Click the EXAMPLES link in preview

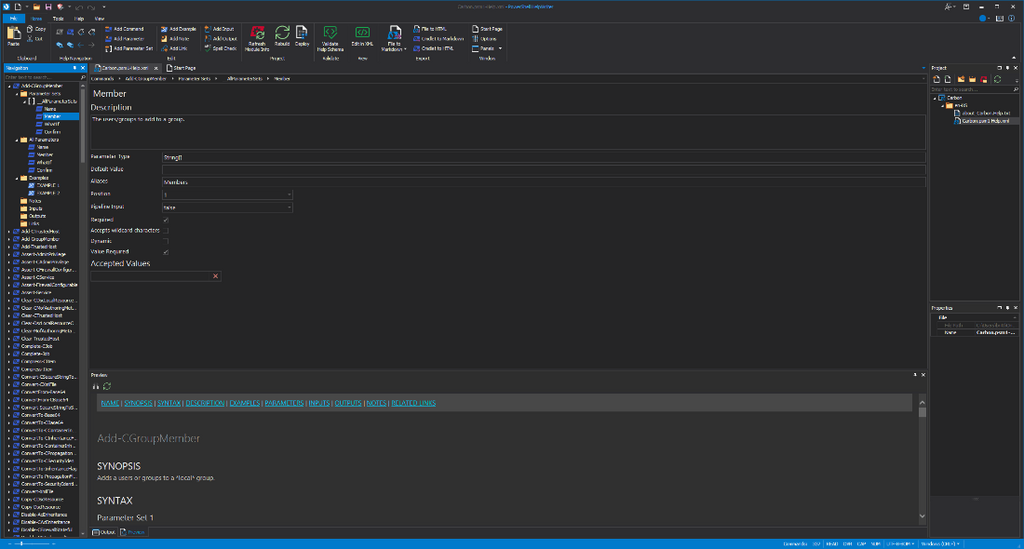[x=244, y=403]
